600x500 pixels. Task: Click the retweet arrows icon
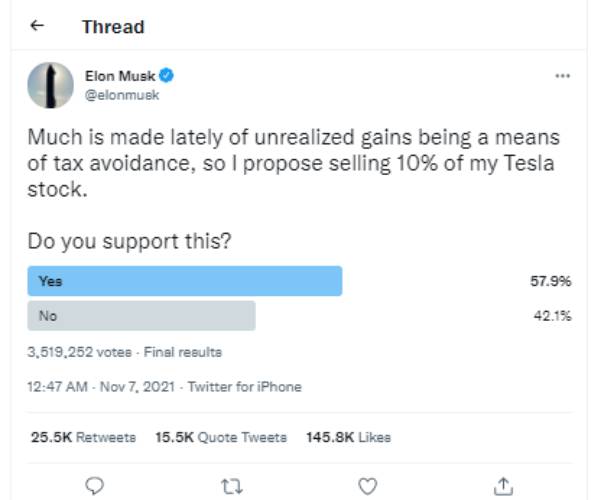[x=232, y=485]
